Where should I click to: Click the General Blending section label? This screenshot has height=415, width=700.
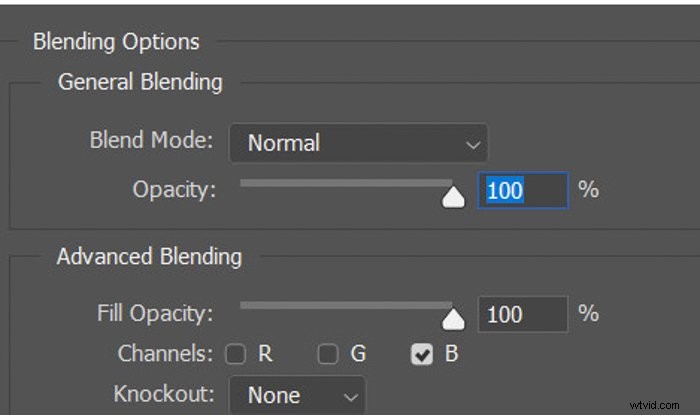(140, 82)
